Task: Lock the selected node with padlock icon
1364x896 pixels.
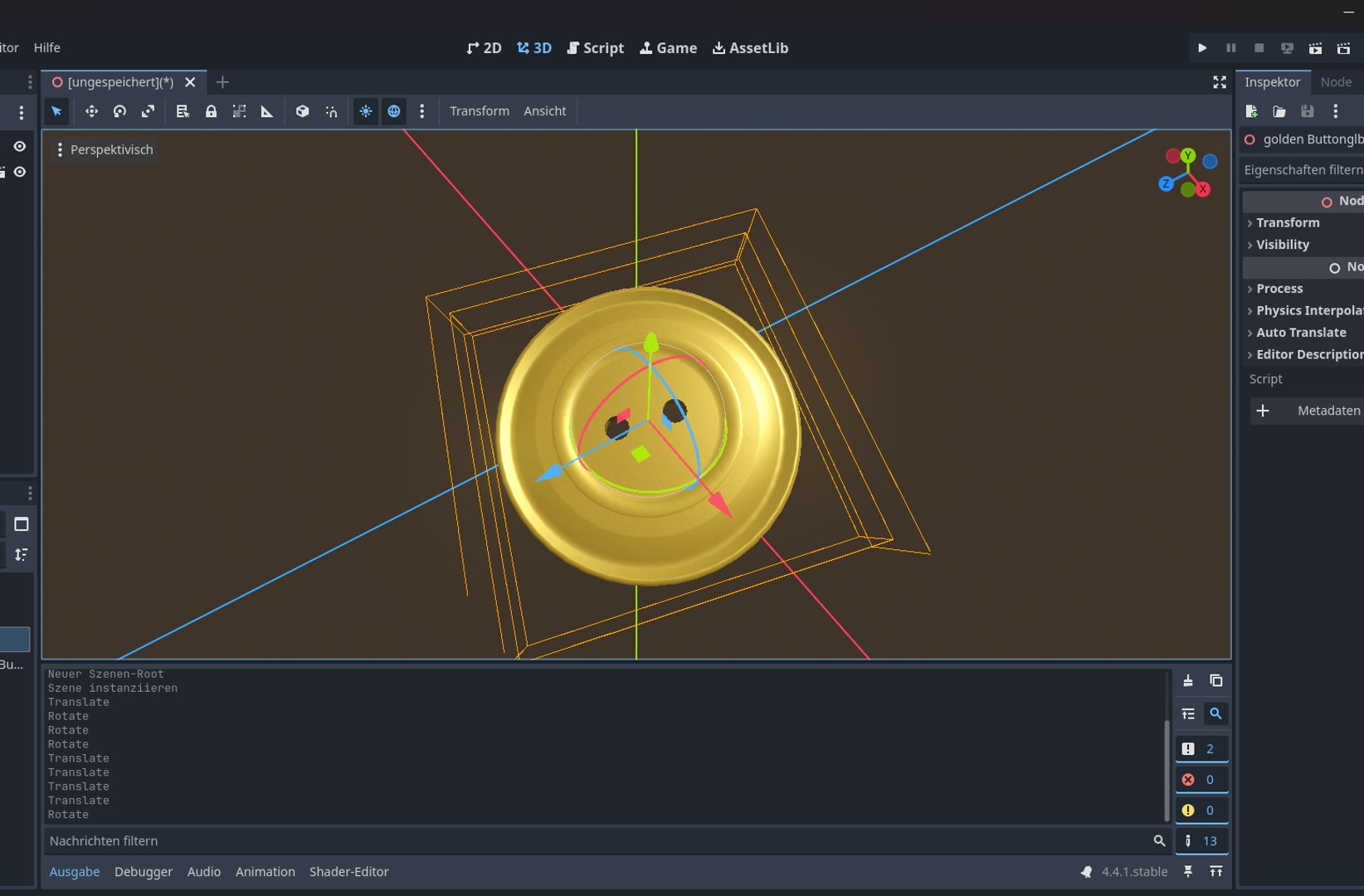Action: pos(211,111)
